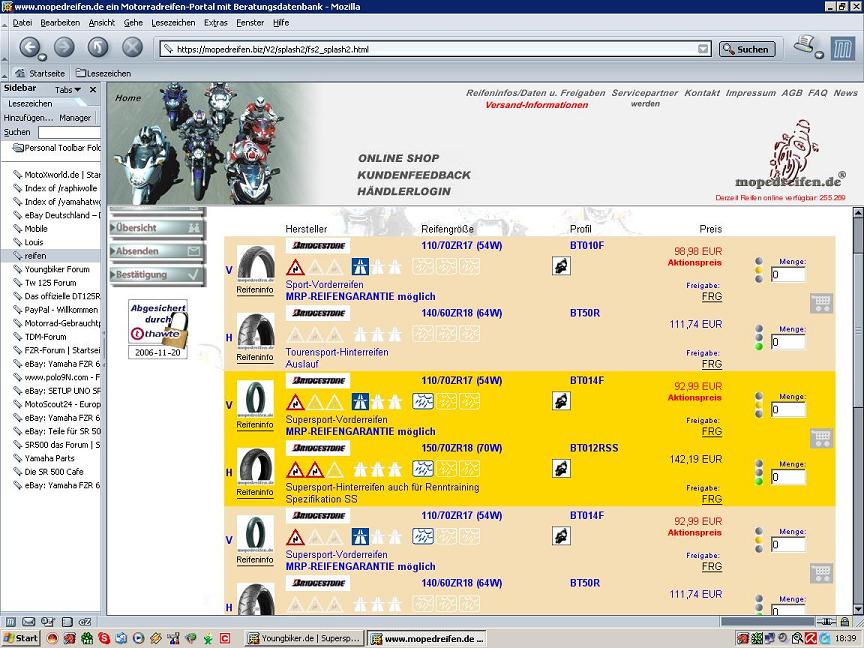
Task: Click the Suchen button beside the URL bar
Action: tap(747, 49)
